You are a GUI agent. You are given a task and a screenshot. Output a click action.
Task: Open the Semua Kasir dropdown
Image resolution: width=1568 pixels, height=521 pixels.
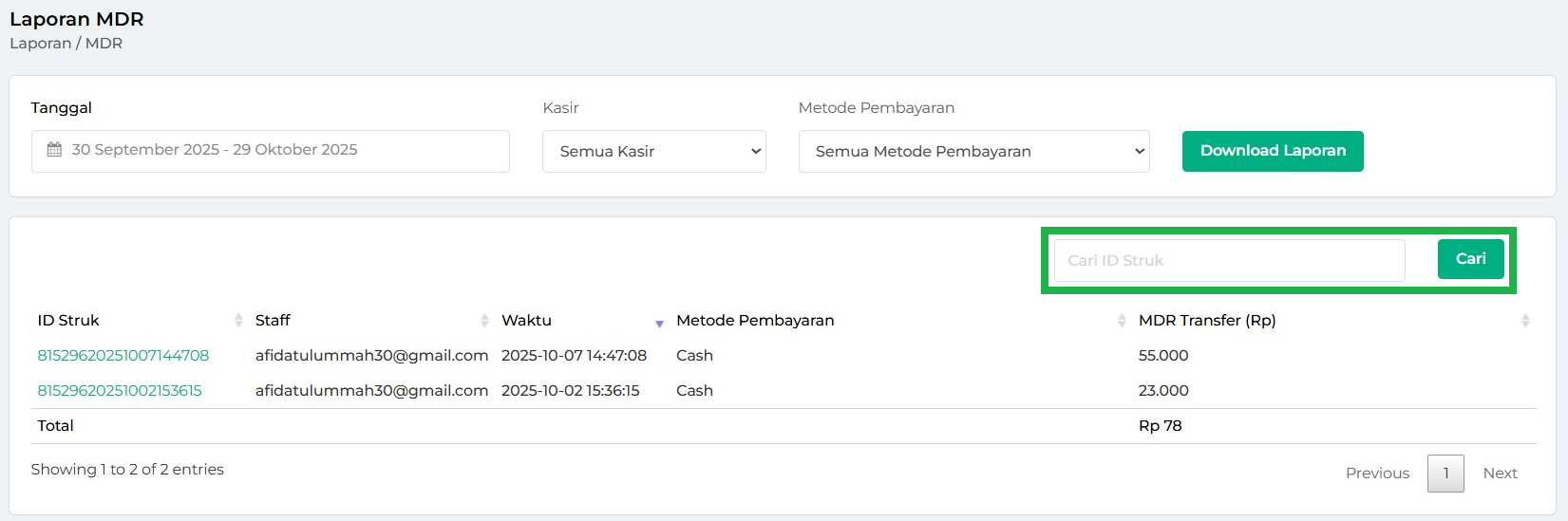pyautogui.click(x=653, y=152)
